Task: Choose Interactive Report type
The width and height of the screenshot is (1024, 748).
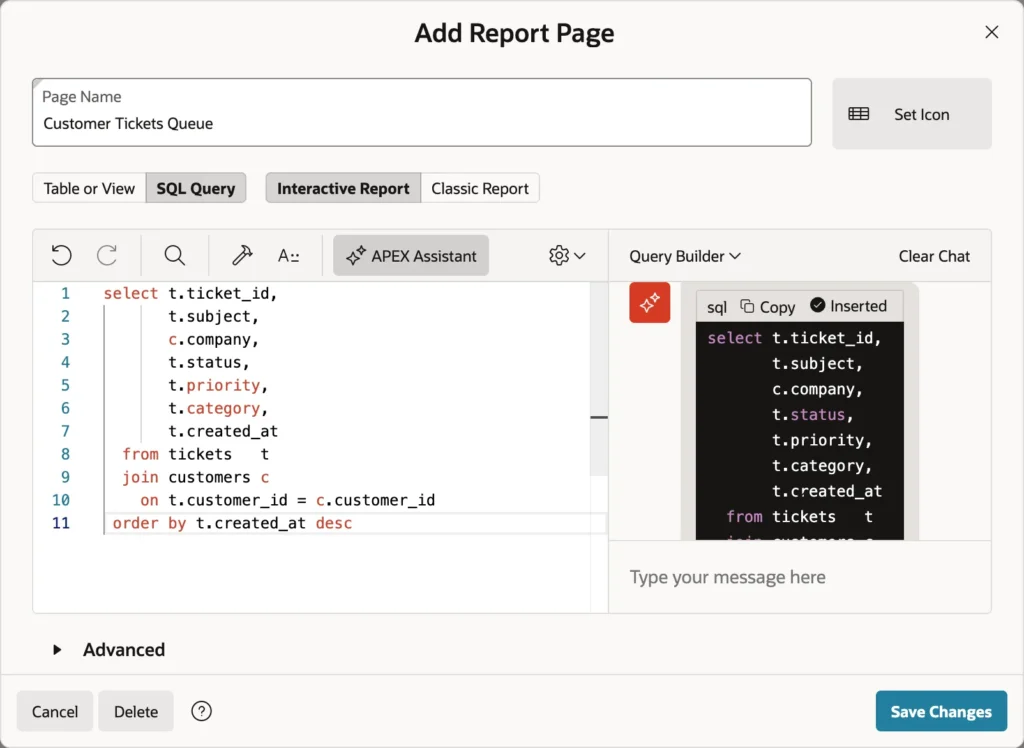Action: tap(343, 188)
